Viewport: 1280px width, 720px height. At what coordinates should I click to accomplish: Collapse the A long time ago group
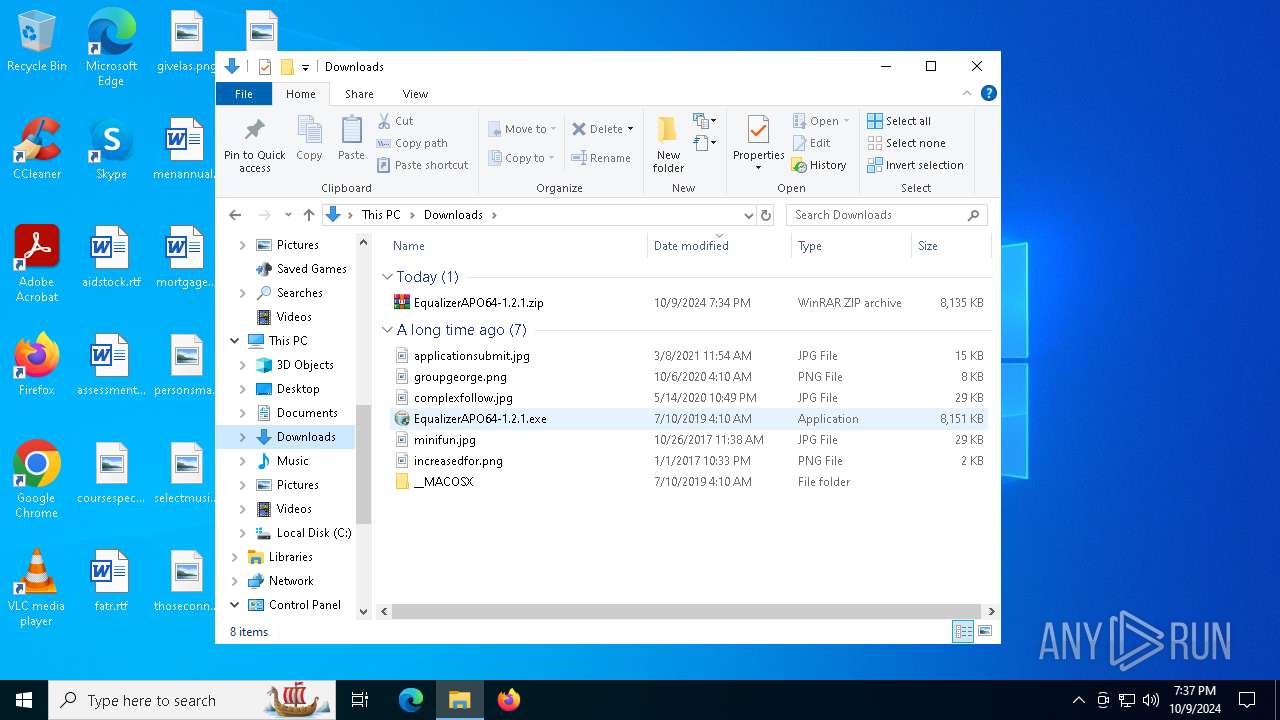[387, 330]
